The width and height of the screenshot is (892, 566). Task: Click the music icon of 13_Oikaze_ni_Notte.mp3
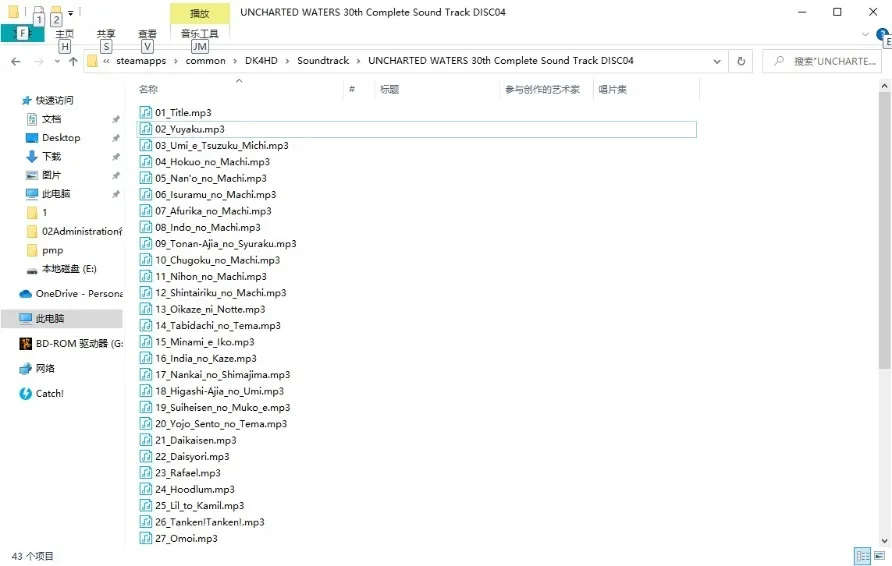pyautogui.click(x=146, y=309)
